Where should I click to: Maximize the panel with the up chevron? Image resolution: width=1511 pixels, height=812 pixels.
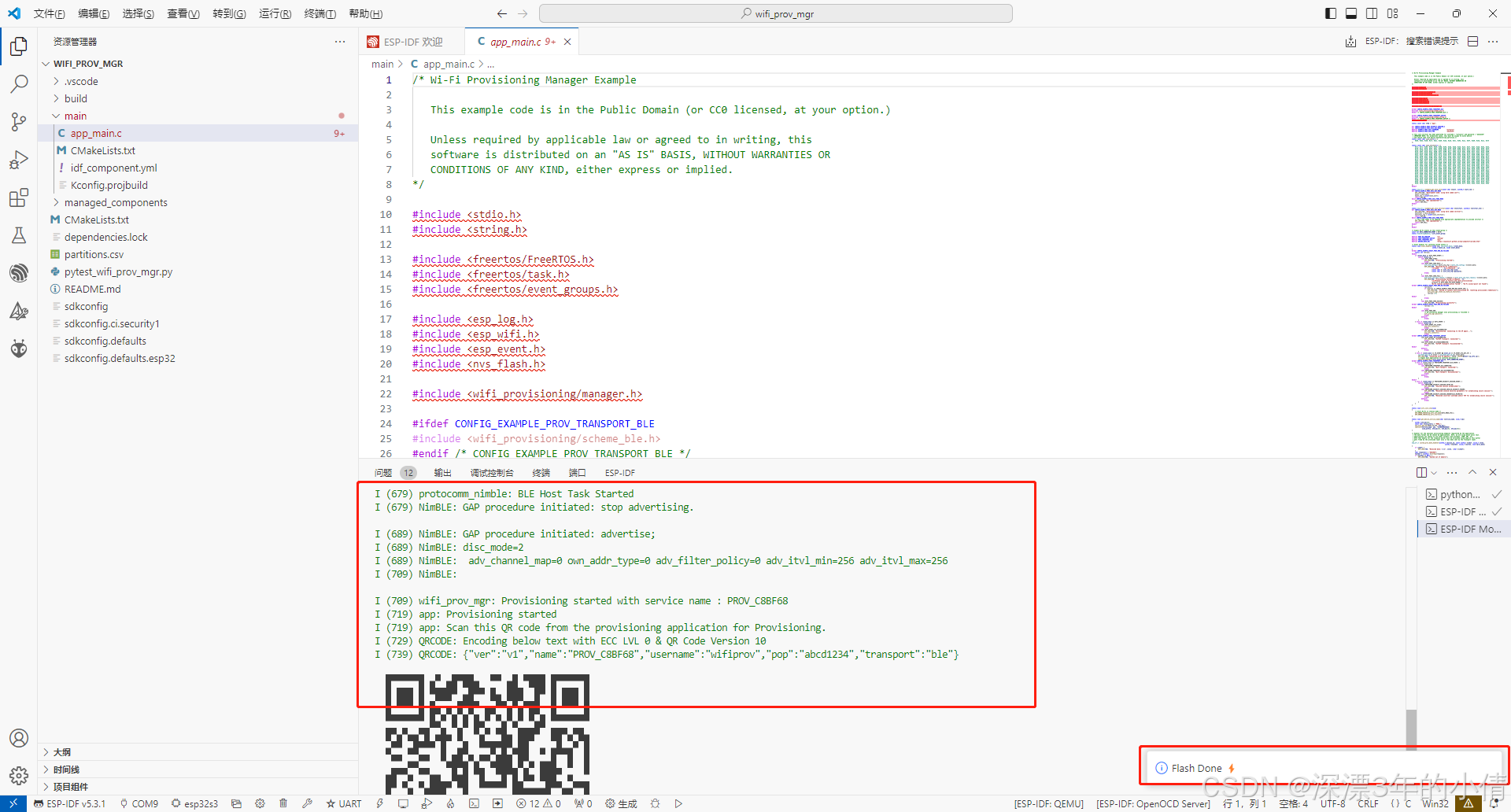pos(1472,472)
